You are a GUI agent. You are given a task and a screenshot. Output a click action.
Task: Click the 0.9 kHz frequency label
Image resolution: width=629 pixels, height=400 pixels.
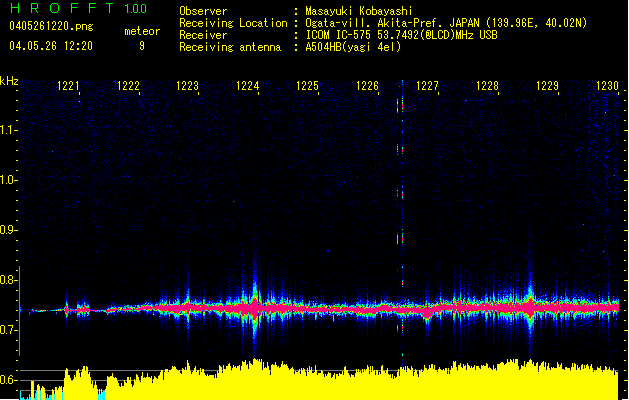pyautogui.click(x=8, y=230)
